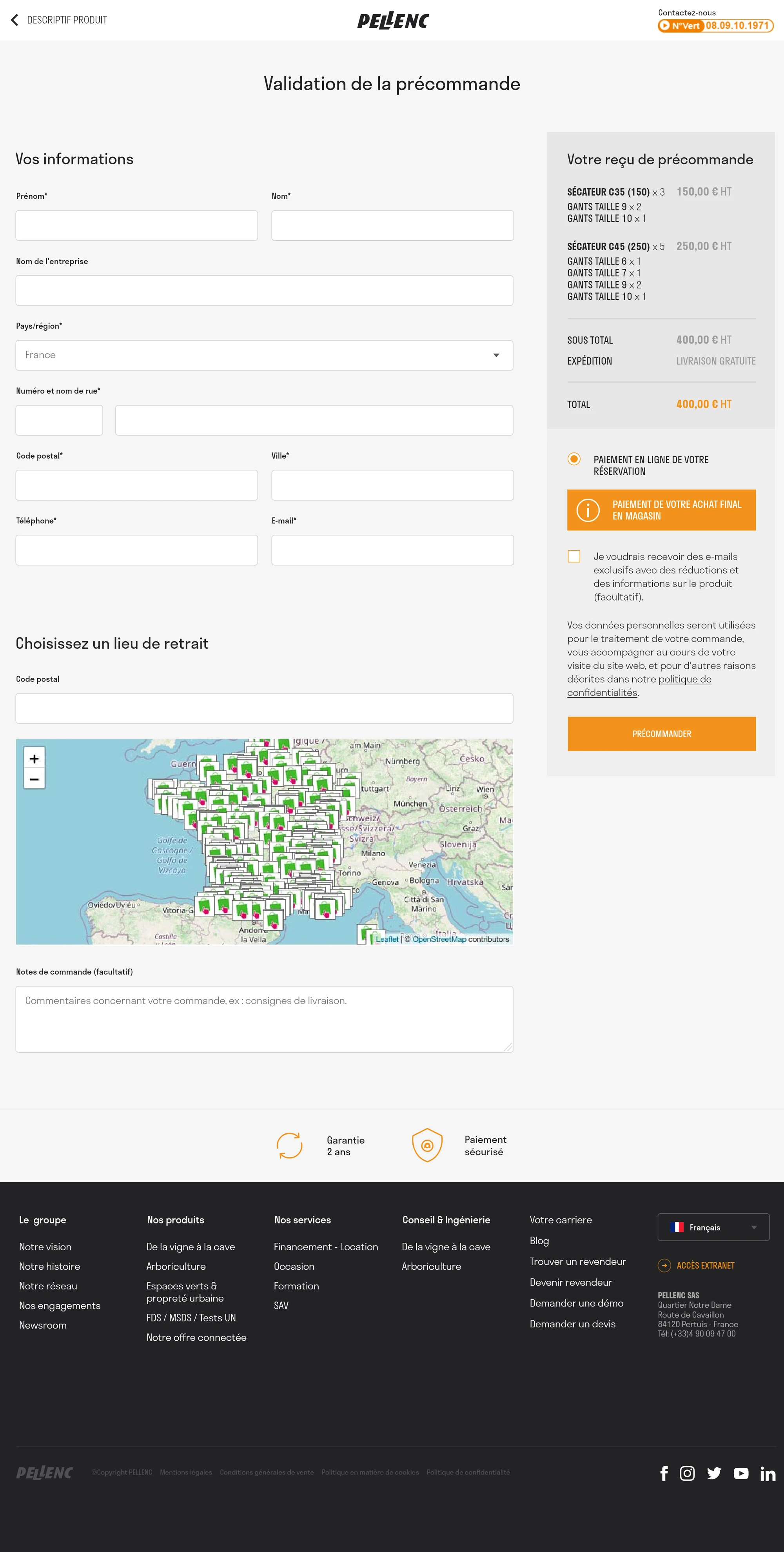
Task: Expand the Français language selector
Action: click(x=713, y=1227)
